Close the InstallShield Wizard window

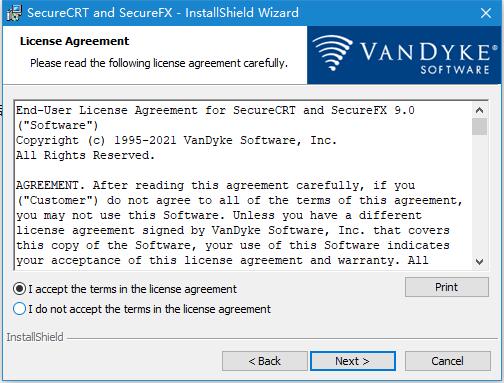486,13
